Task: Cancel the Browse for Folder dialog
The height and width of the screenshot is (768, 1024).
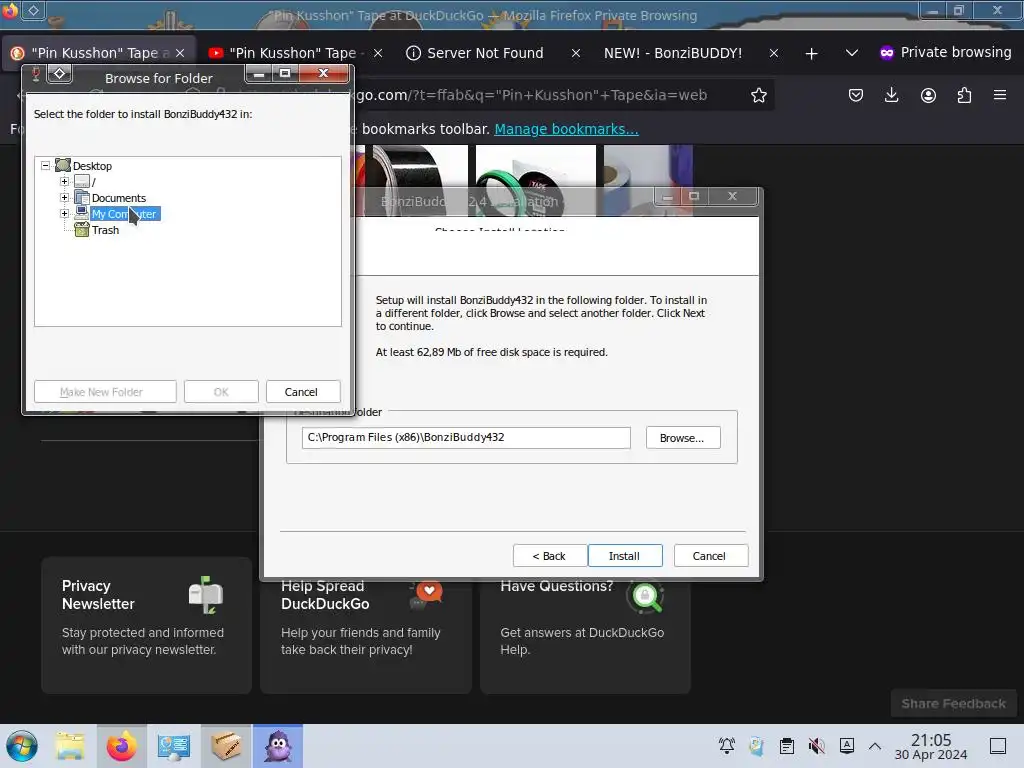Action: tap(301, 392)
